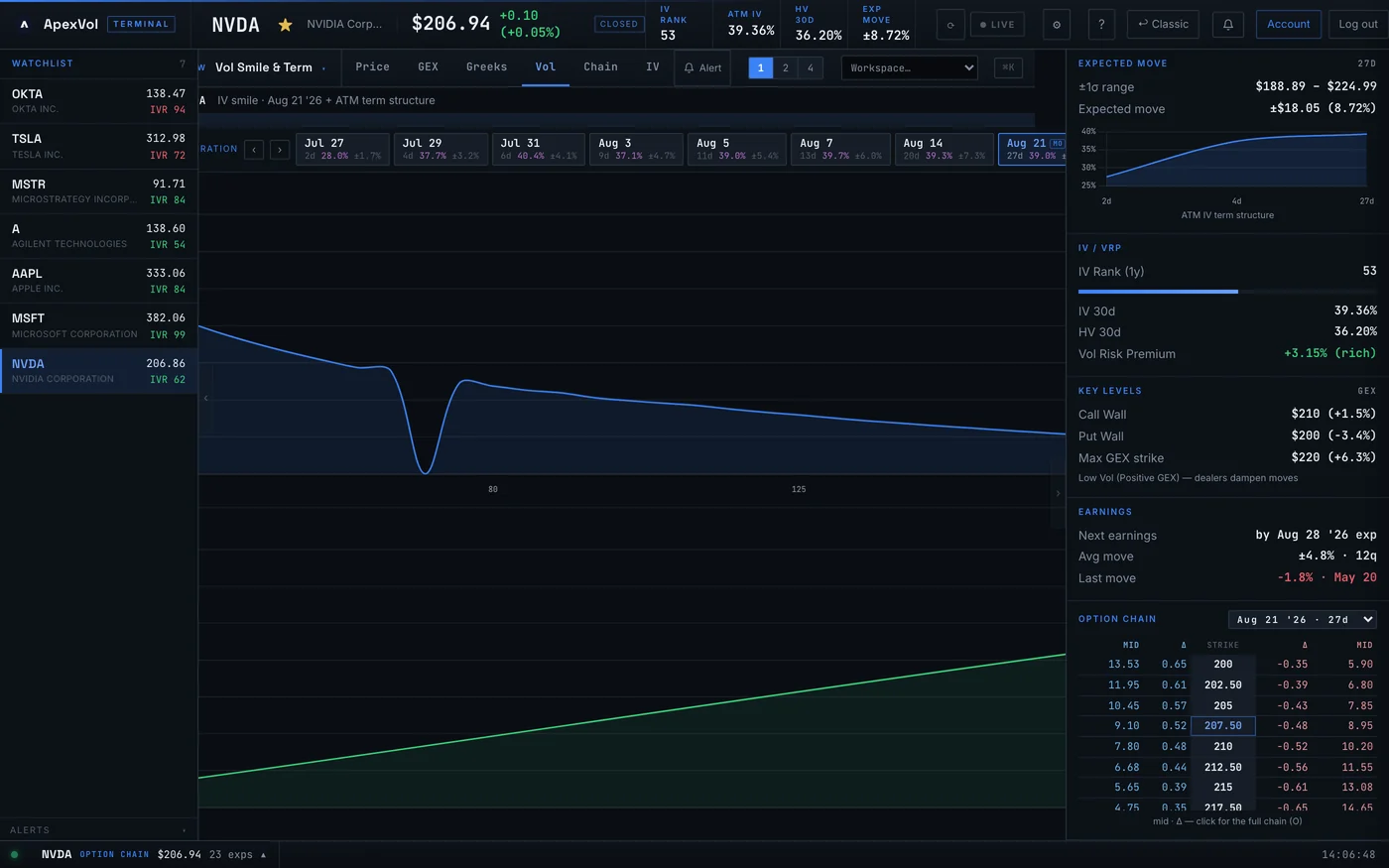Open the IV tab
The height and width of the screenshot is (868, 1389).
652,67
